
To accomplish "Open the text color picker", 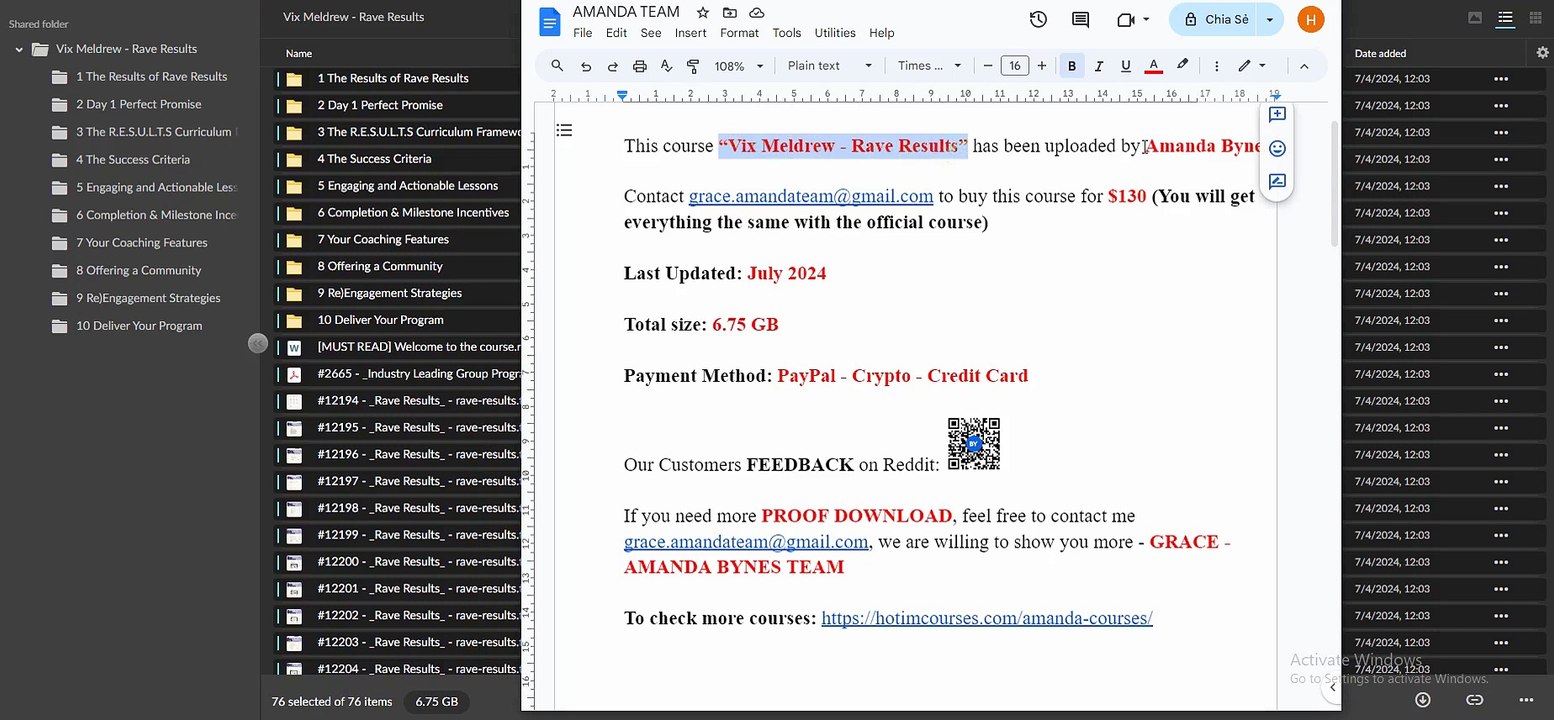I will click(1153, 66).
